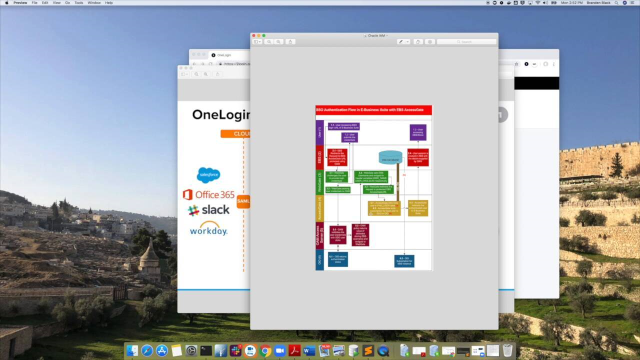Viewport: 640px width, 360px height.
Task: Click the workday logo in OneLogin diagram
Action: click(209, 229)
